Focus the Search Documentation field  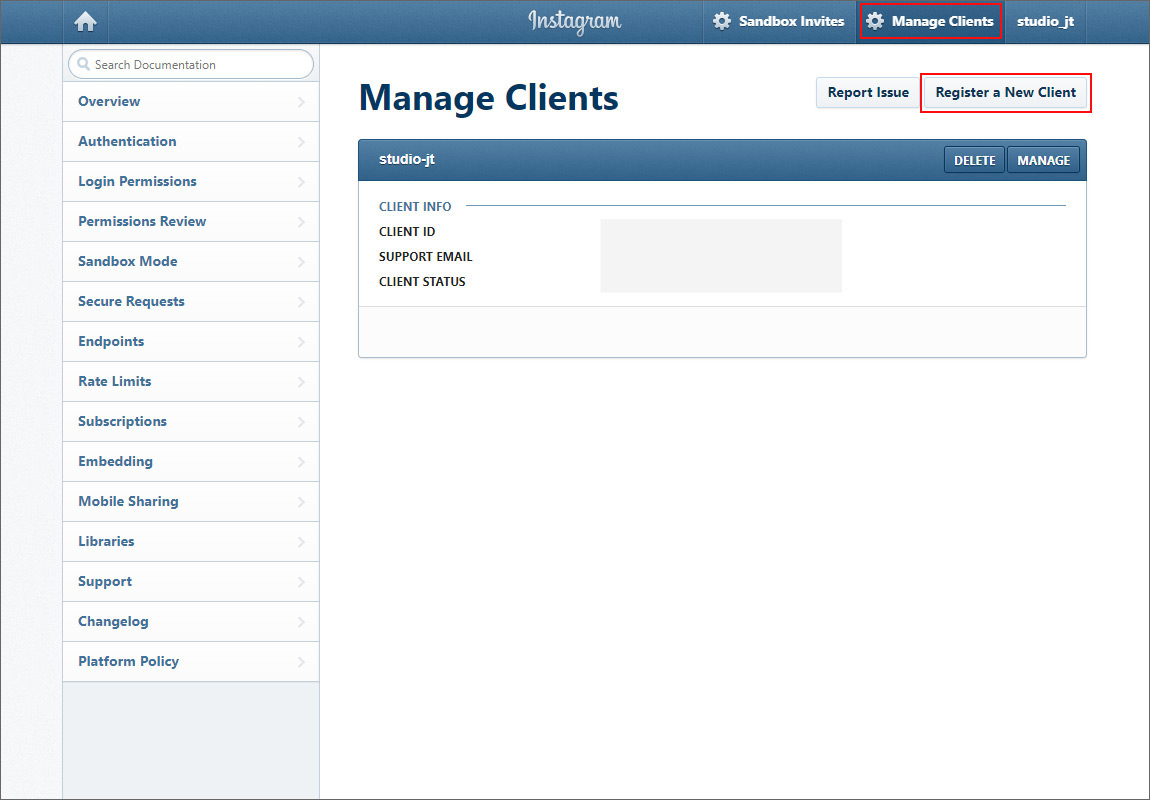pyautogui.click(x=198, y=65)
